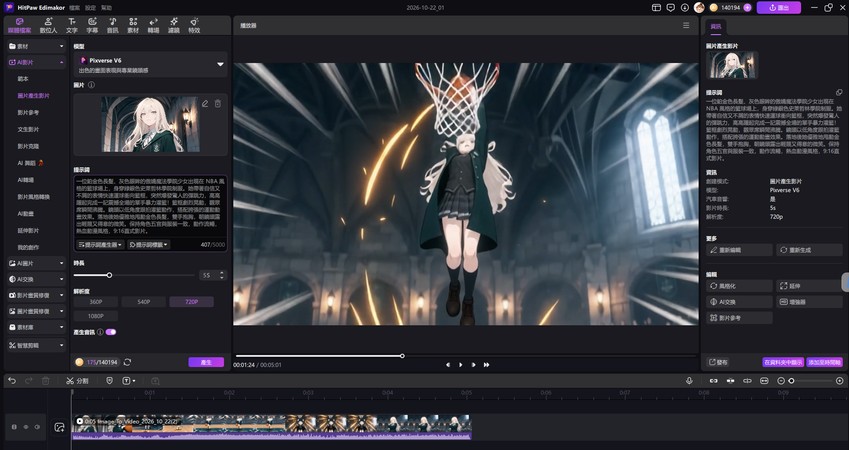Click the 重新生成 regenerate button
849x450 pixels.
point(809,250)
